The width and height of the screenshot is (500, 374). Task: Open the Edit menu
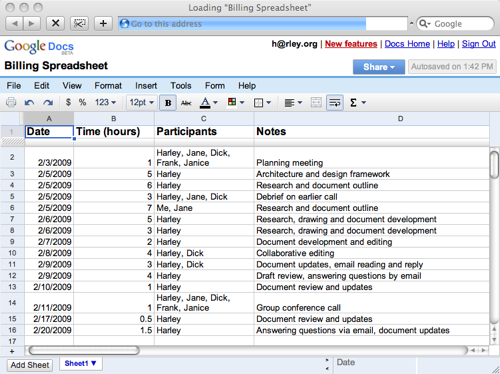tap(41, 86)
